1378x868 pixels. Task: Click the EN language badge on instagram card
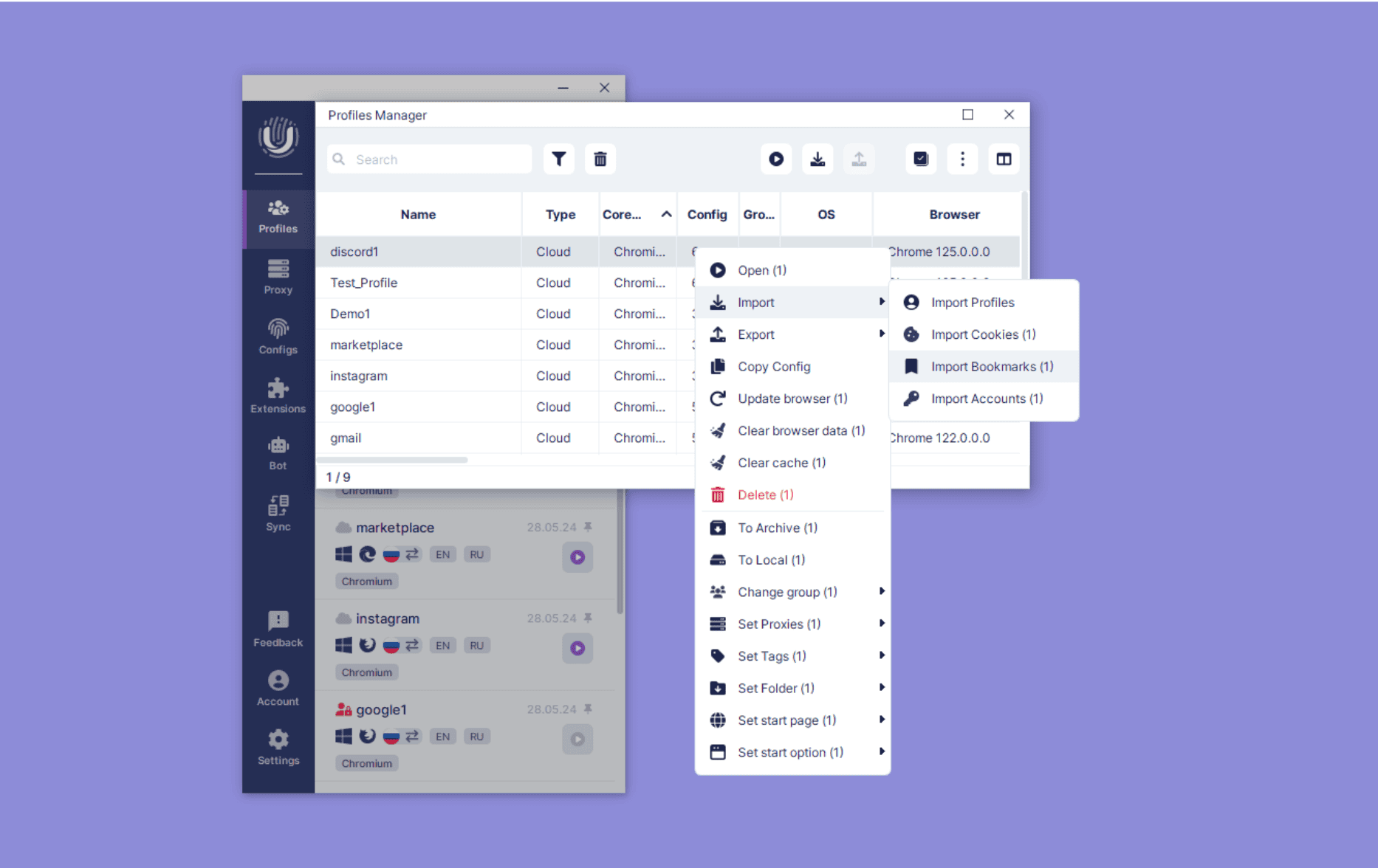click(x=442, y=645)
